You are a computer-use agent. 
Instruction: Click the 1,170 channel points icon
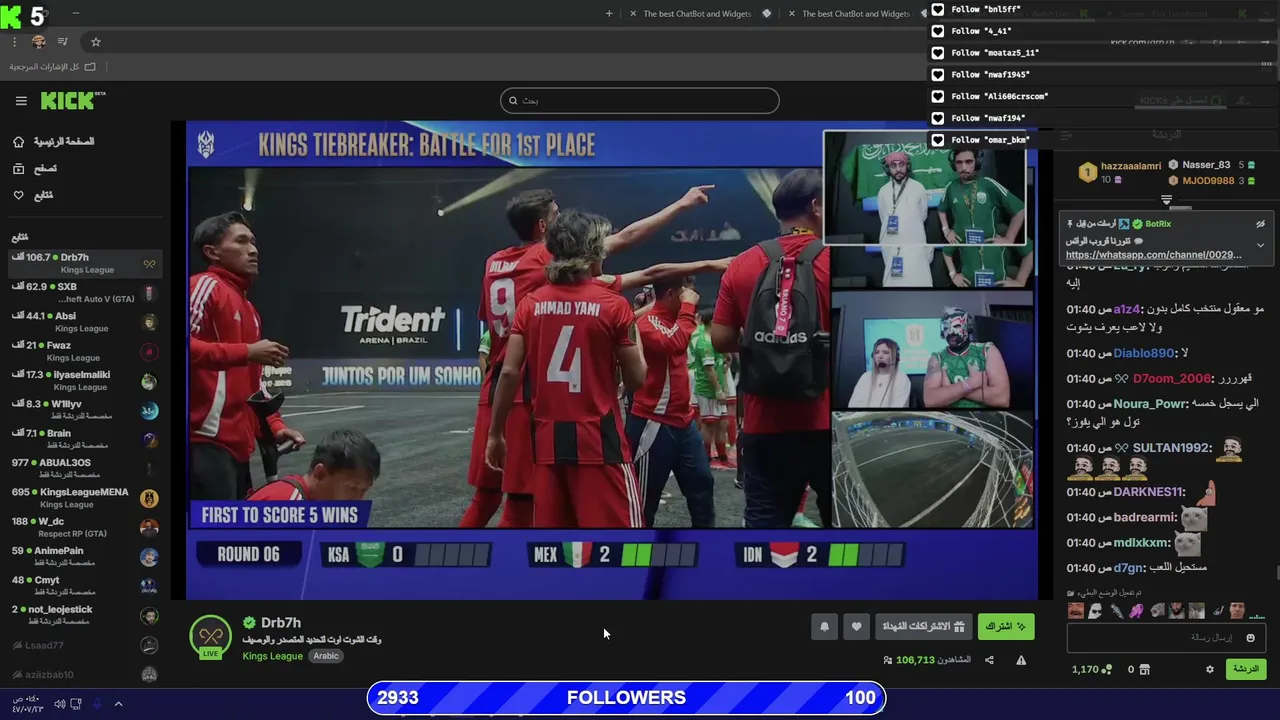pyautogui.click(x=1107, y=669)
